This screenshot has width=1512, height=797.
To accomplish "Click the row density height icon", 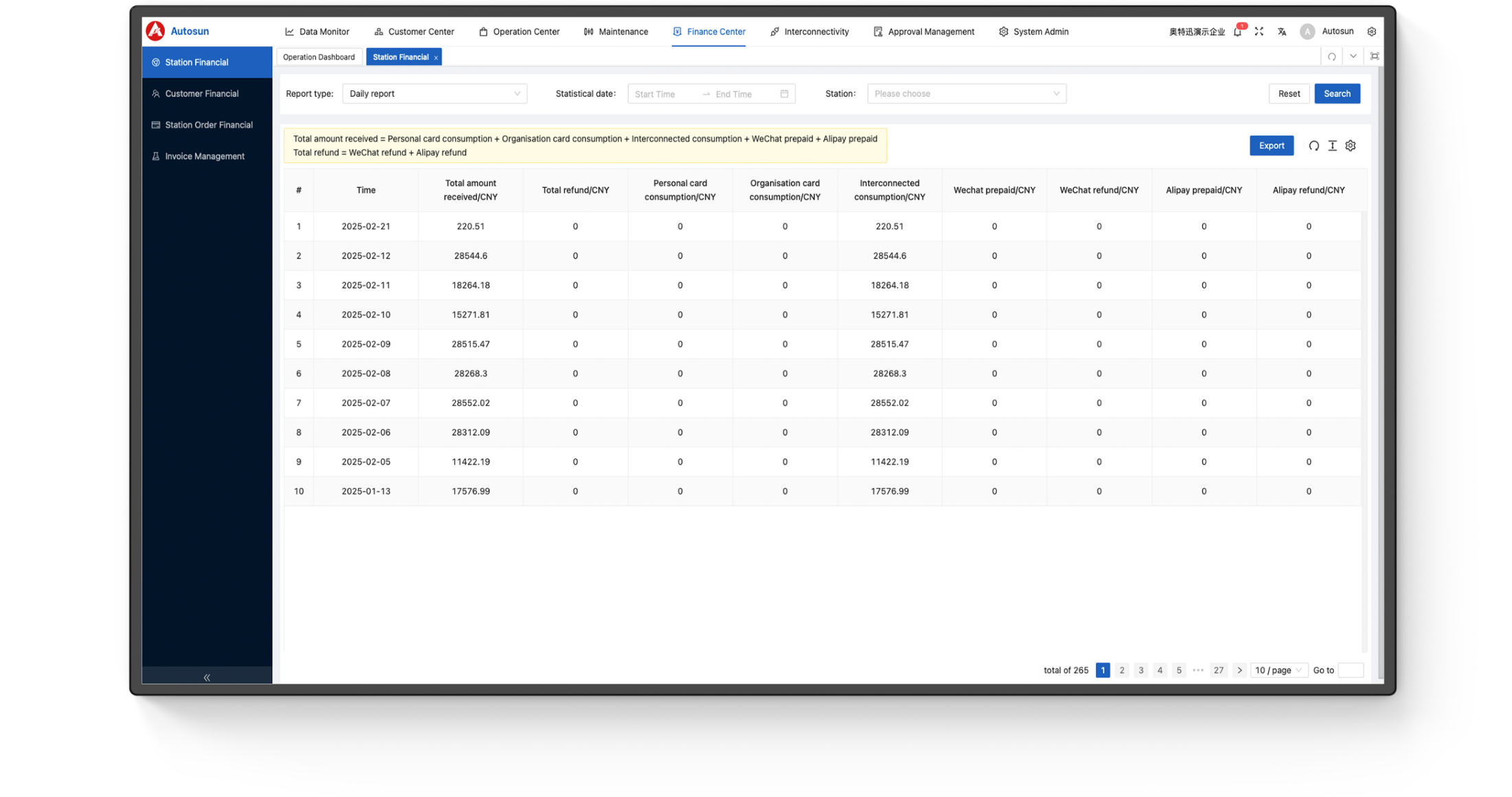I will [x=1332, y=146].
